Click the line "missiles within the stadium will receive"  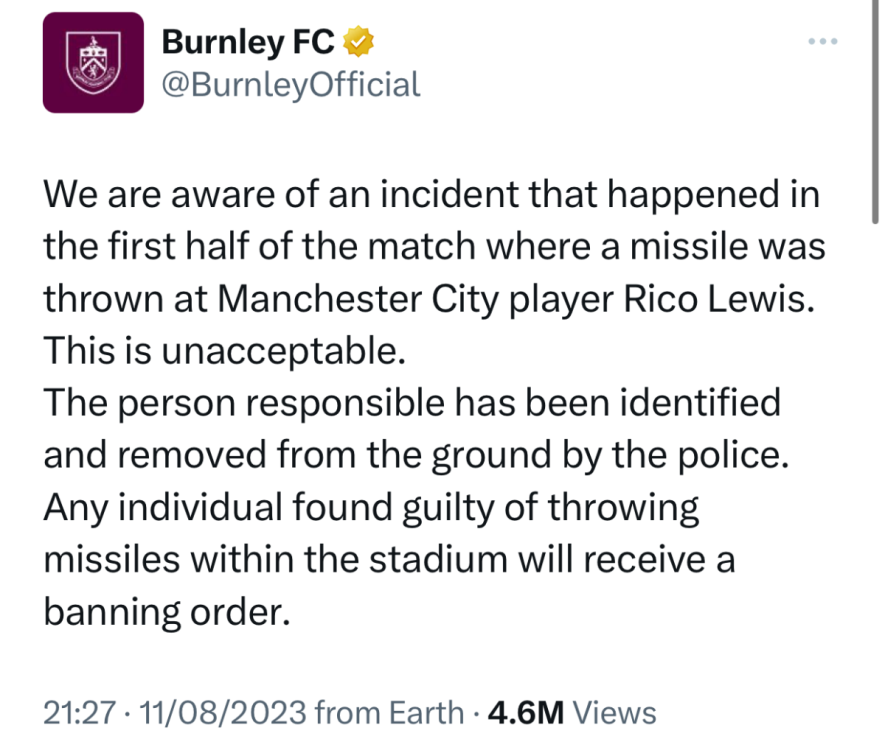click(x=389, y=560)
